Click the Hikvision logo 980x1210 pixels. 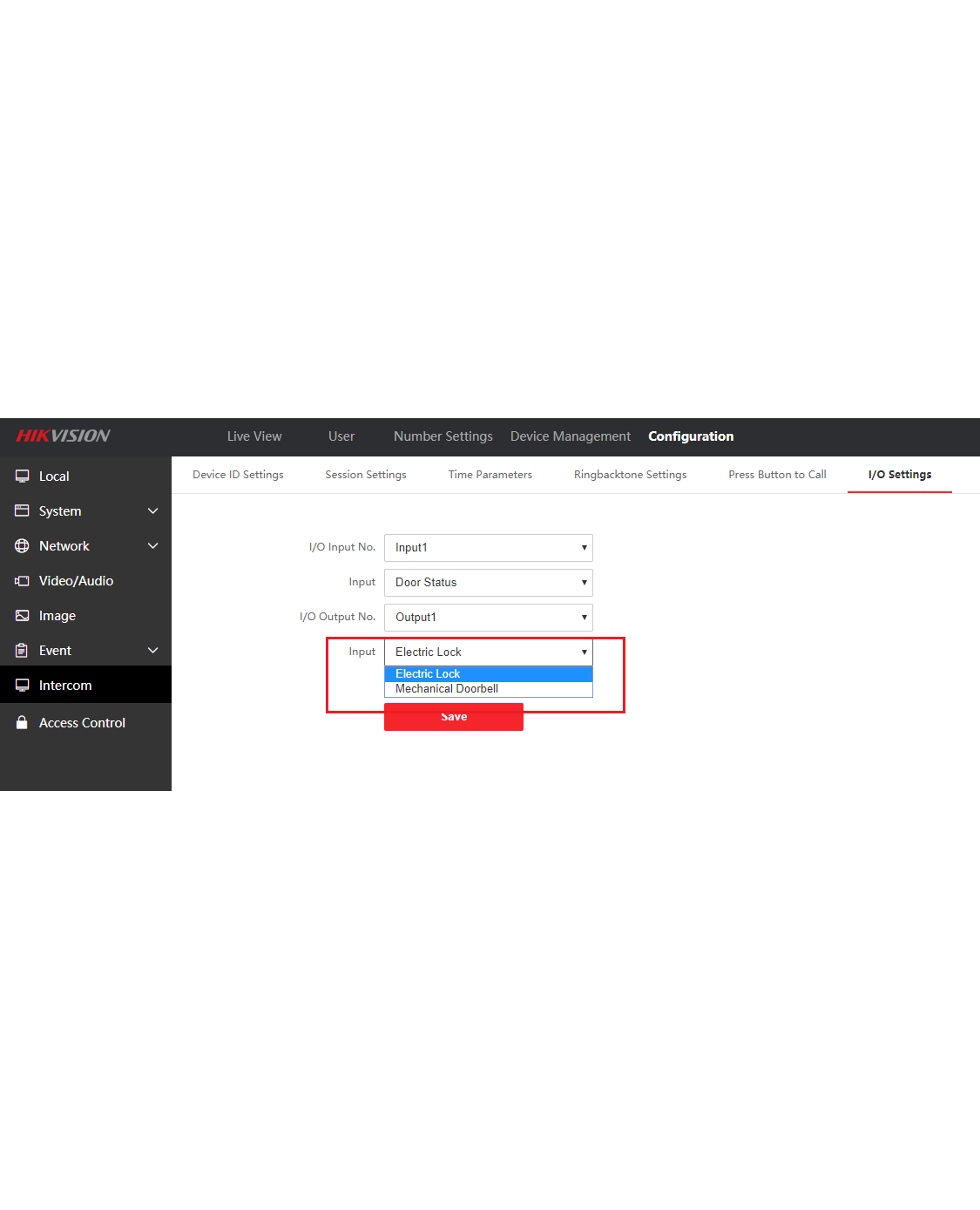[x=63, y=436]
